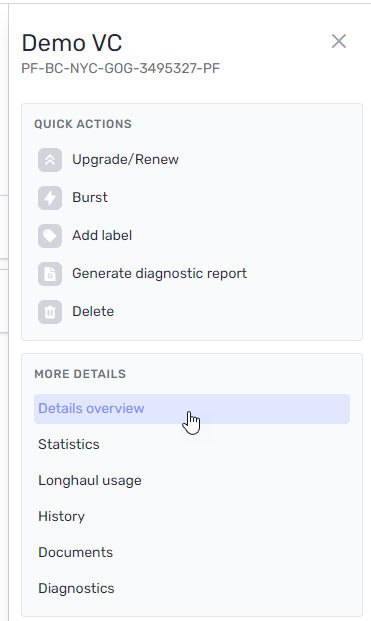Image resolution: width=371 pixels, height=621 pixels.
Task: View Longhaul usage details
Action: [x=192, y=480]
